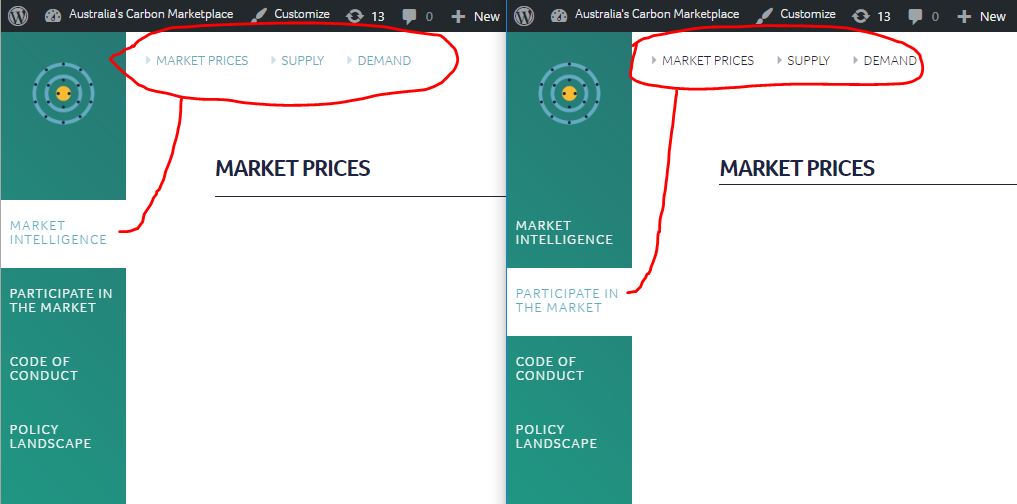The width and height of the screenshot is (1017, 504).
Task: Open the comments bubble icon in the right admin bar
Action: point(915,16)
